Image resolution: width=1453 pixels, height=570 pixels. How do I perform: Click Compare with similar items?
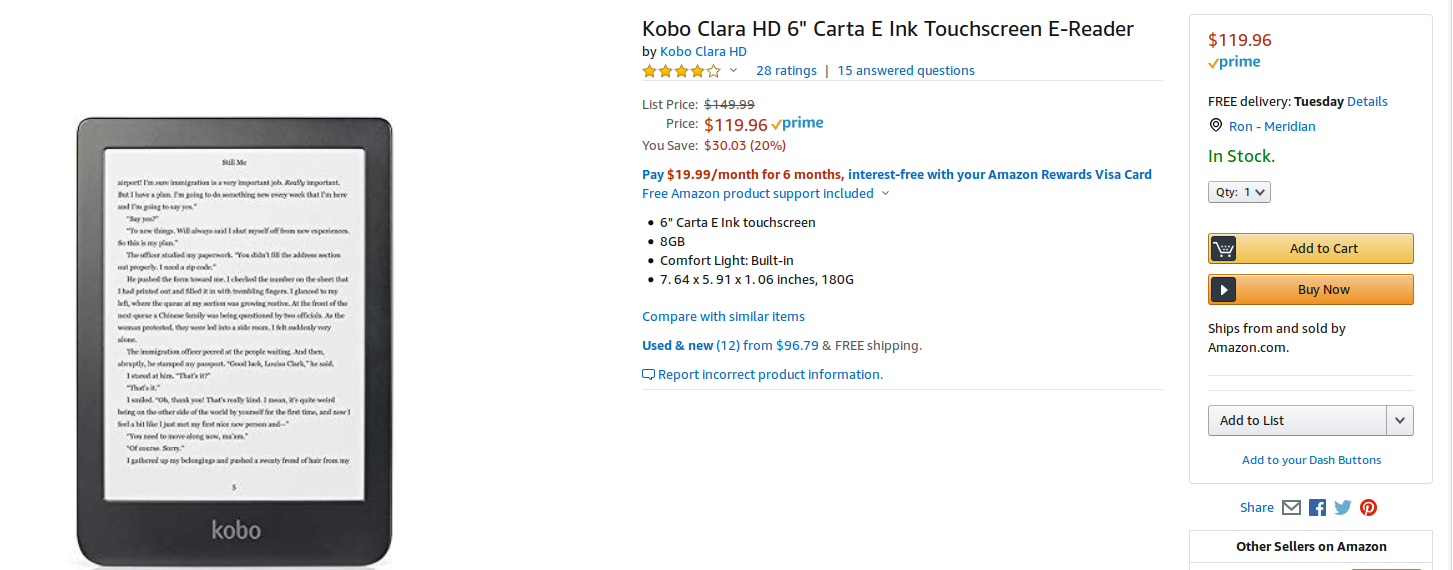pos(723,317)
